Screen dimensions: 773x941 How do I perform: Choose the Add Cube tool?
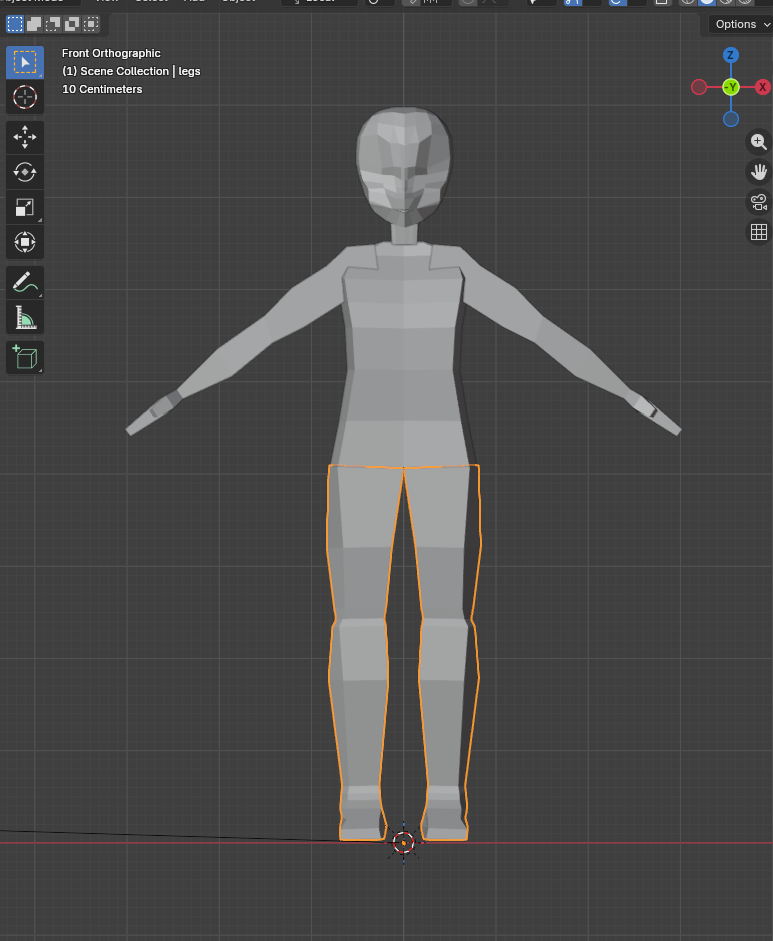click(x=25, y=358)
